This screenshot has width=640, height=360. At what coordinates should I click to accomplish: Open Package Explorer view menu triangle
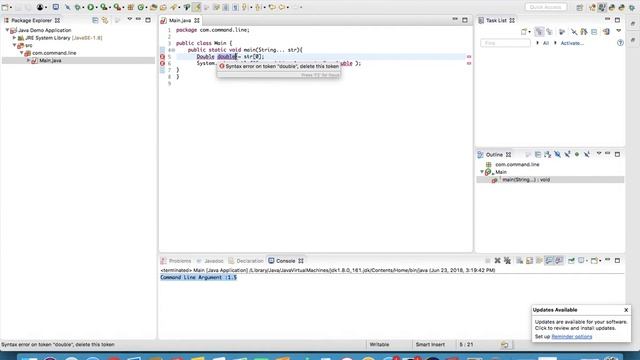click(x=129, y=20)
